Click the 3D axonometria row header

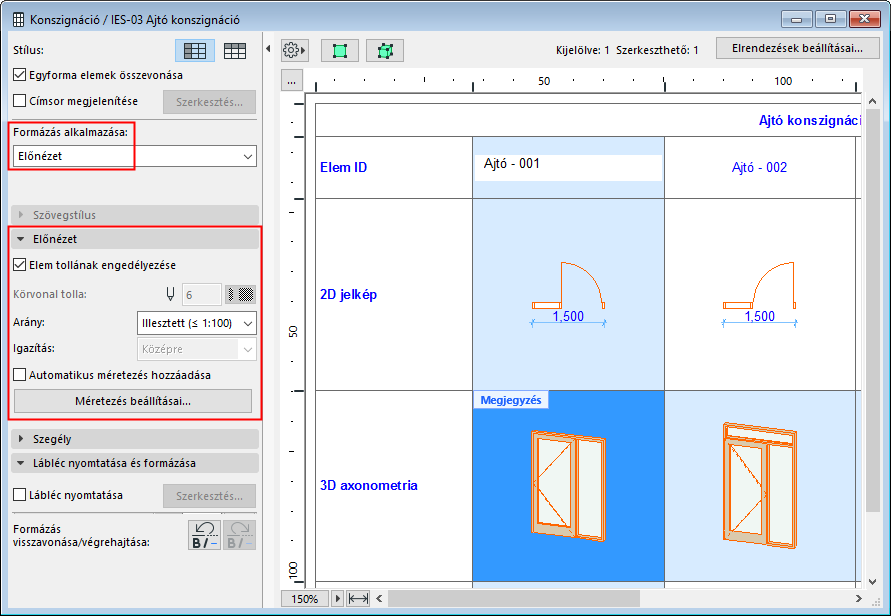(394, 485)
